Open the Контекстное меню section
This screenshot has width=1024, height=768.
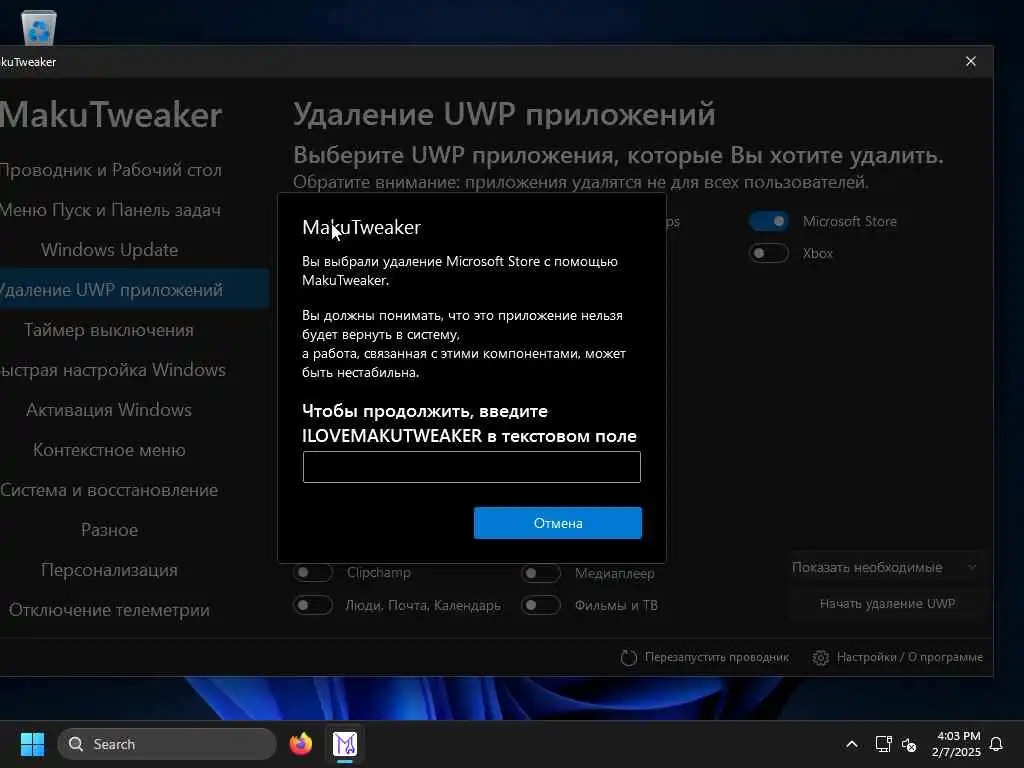pyautogui.click(x=110, y=450)
